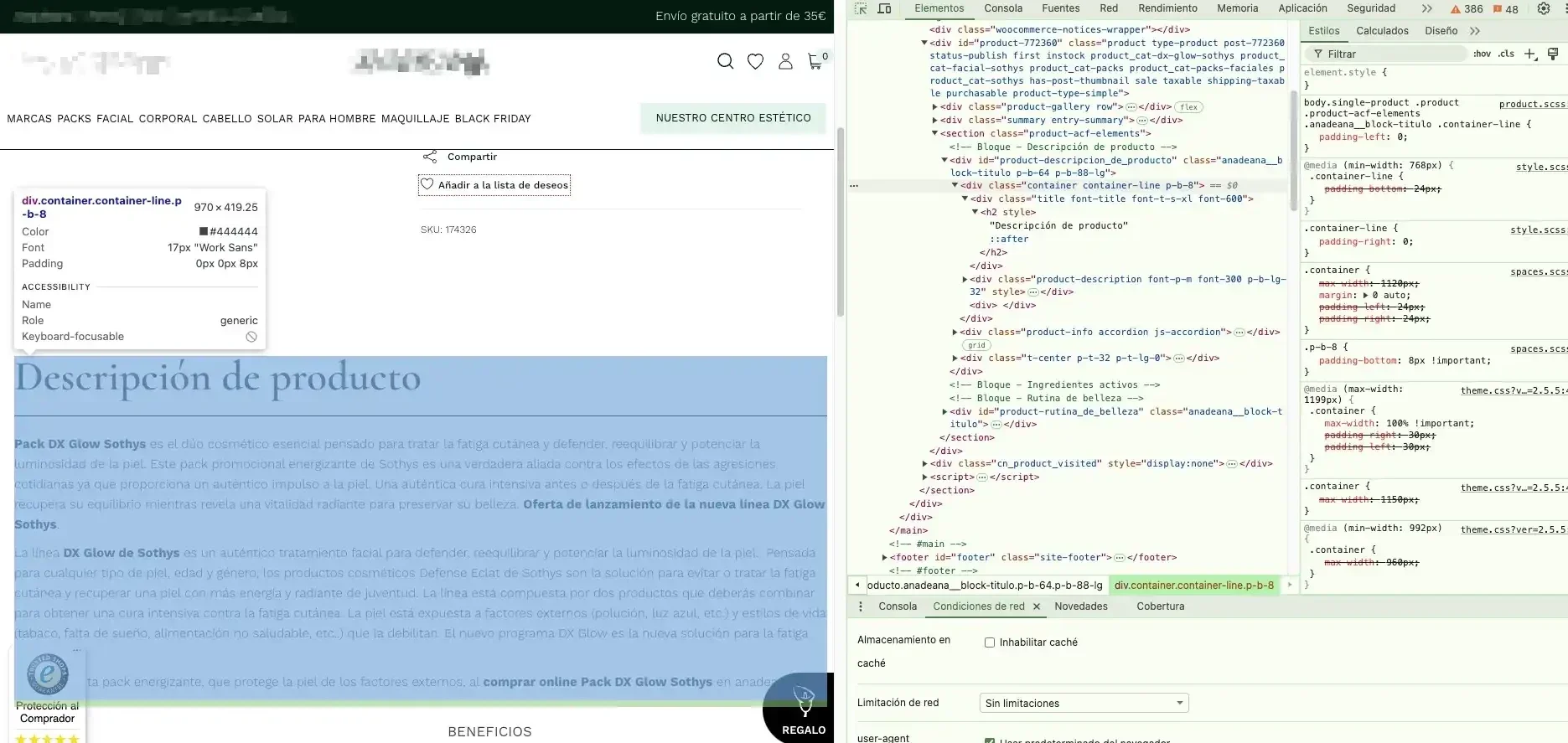This screenshot has width=1568, height=743.
Task: Click the ellipsis gutter beside the selected DOM node
Action: click(x=854, y=185)
